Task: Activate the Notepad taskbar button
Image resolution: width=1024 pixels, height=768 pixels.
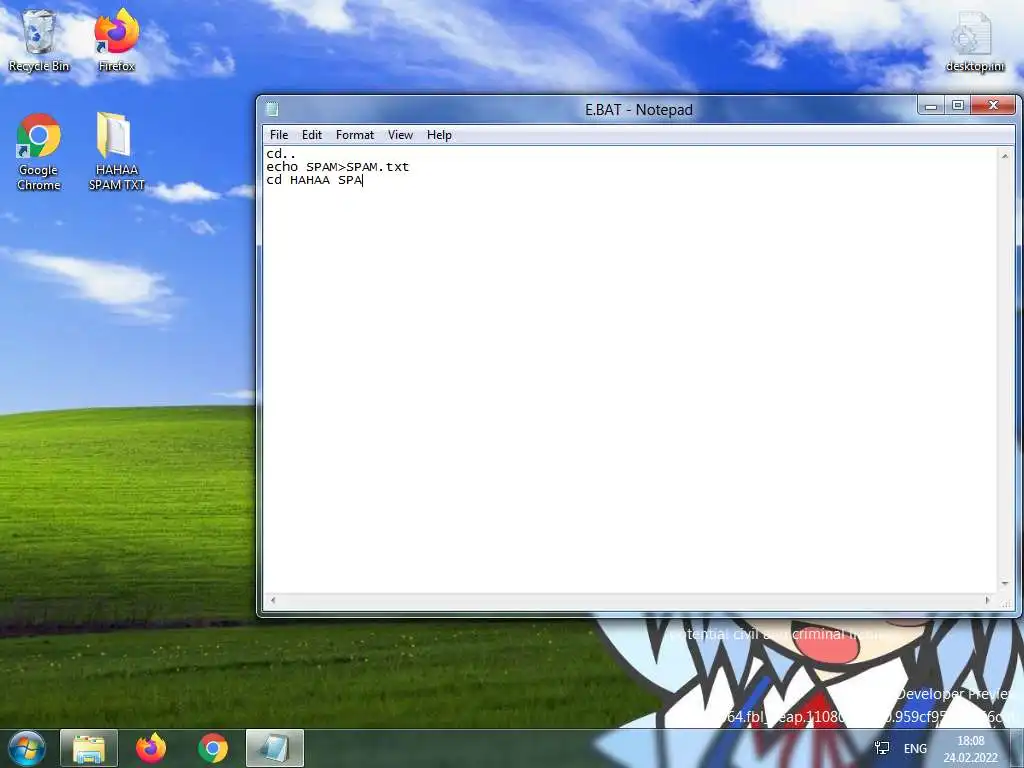Action: pos(275,748)
